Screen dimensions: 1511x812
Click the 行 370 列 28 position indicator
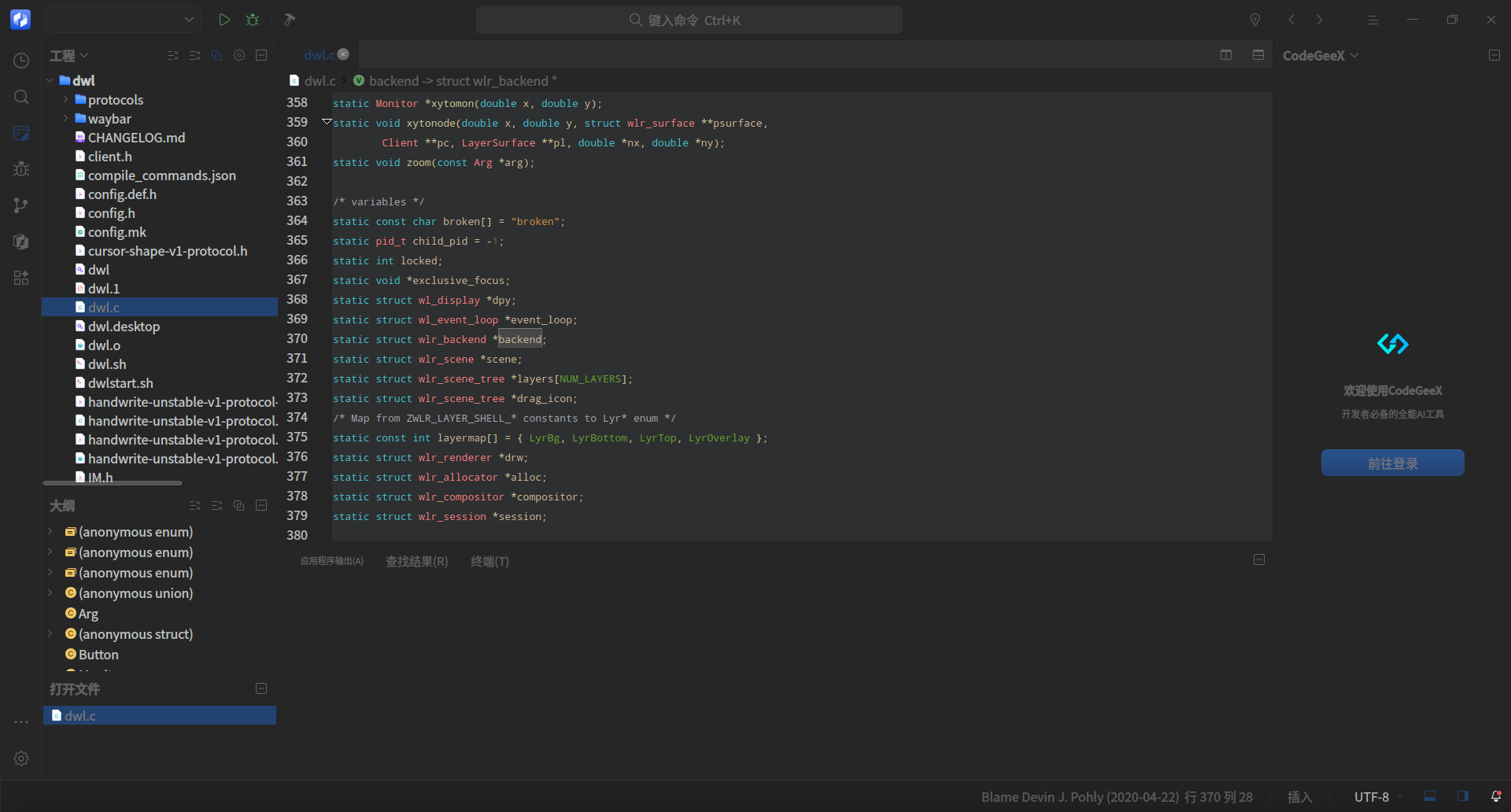tap(1218, 797)
